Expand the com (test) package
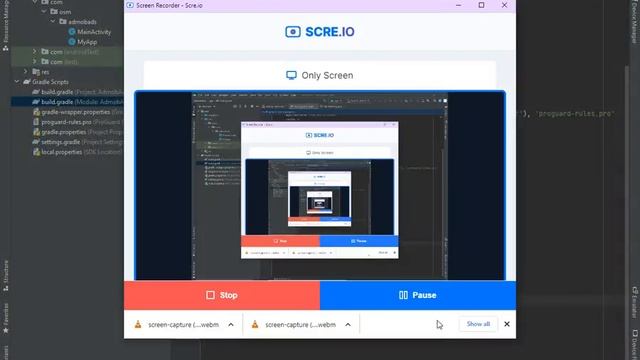This screenshot has width=640, height=360. click(34, 62)
